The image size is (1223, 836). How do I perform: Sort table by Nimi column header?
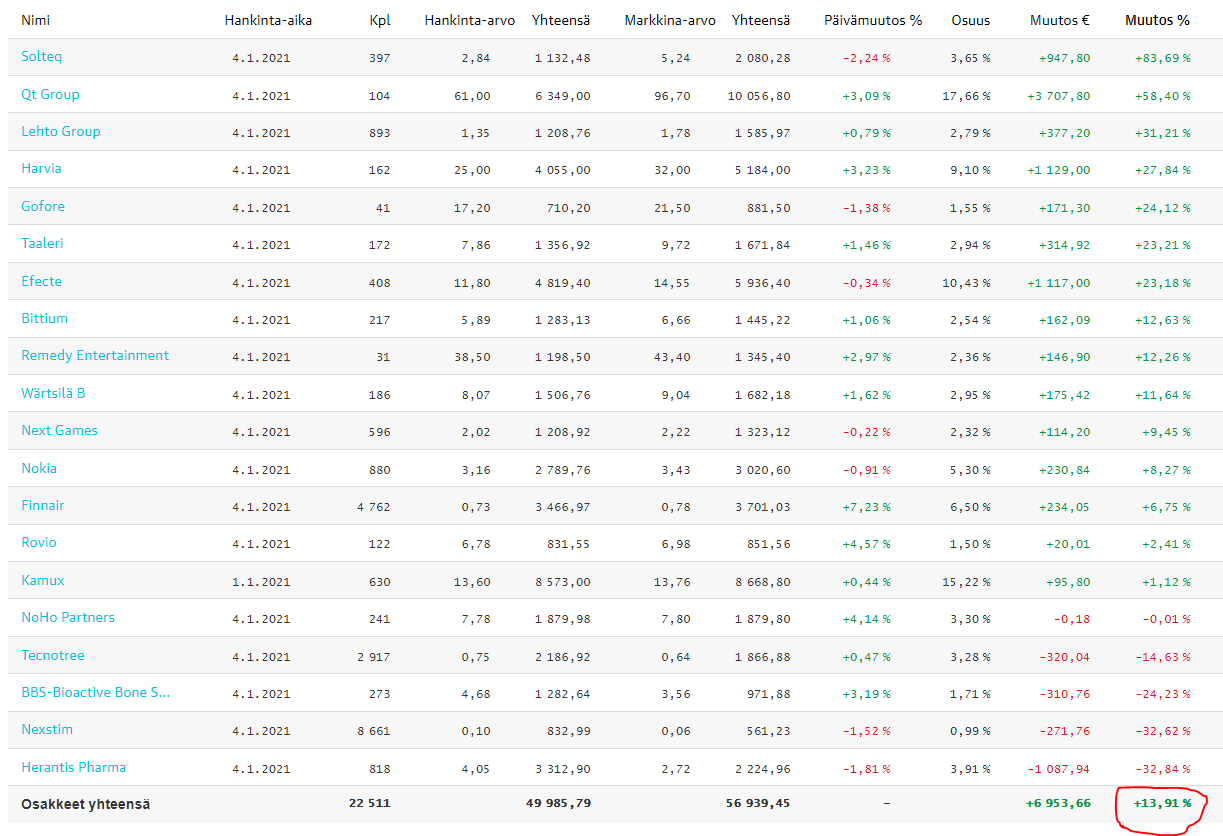coord(35,20)
